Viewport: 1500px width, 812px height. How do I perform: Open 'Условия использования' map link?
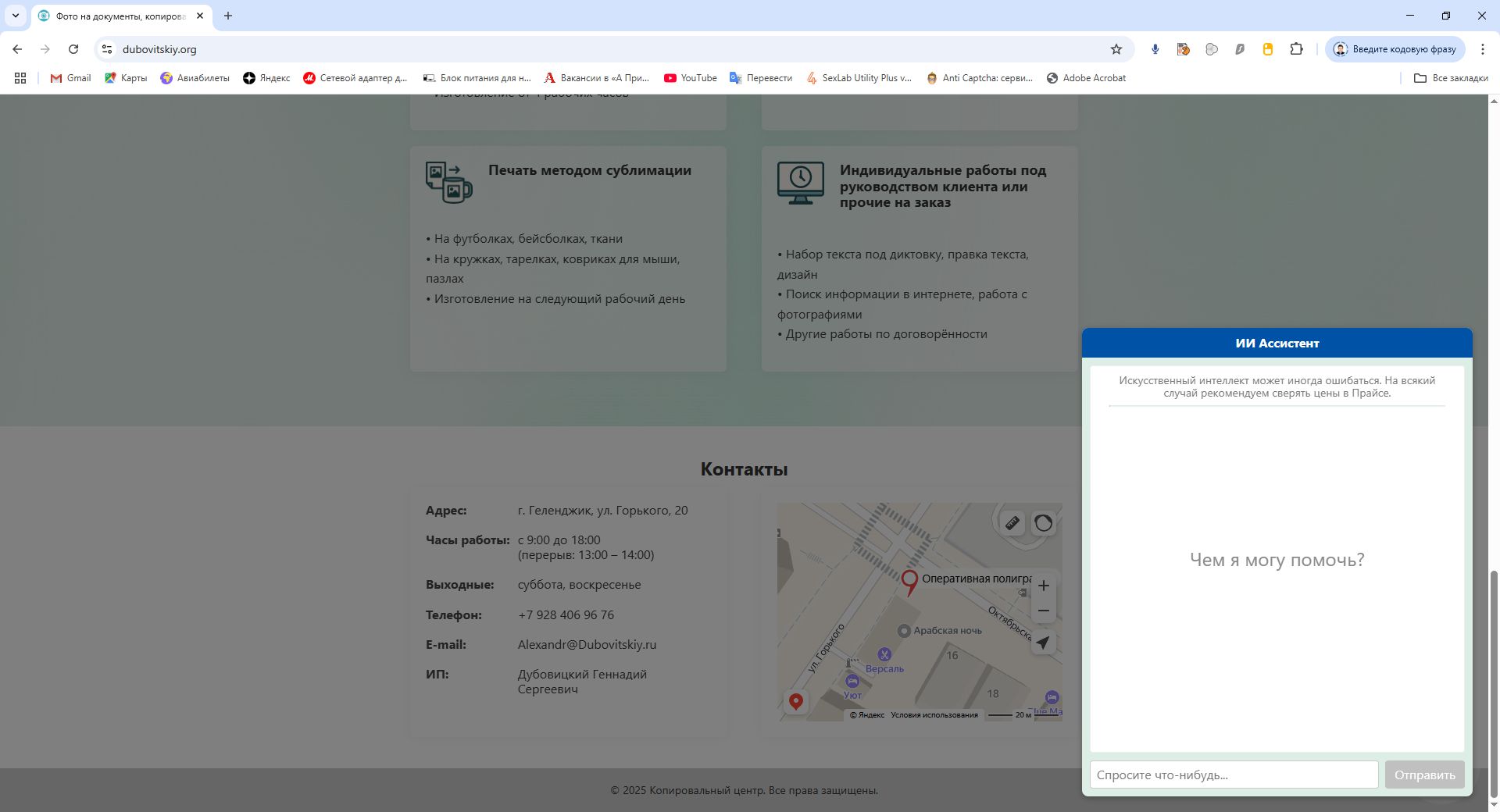(x=934, y=715)
